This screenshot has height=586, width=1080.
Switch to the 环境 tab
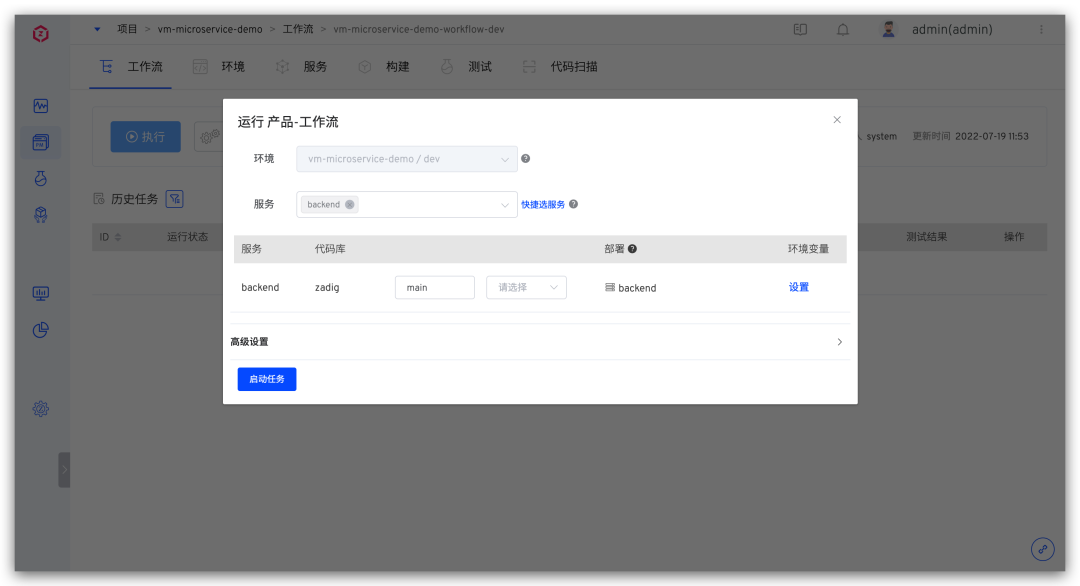click(x=219, y=67)
